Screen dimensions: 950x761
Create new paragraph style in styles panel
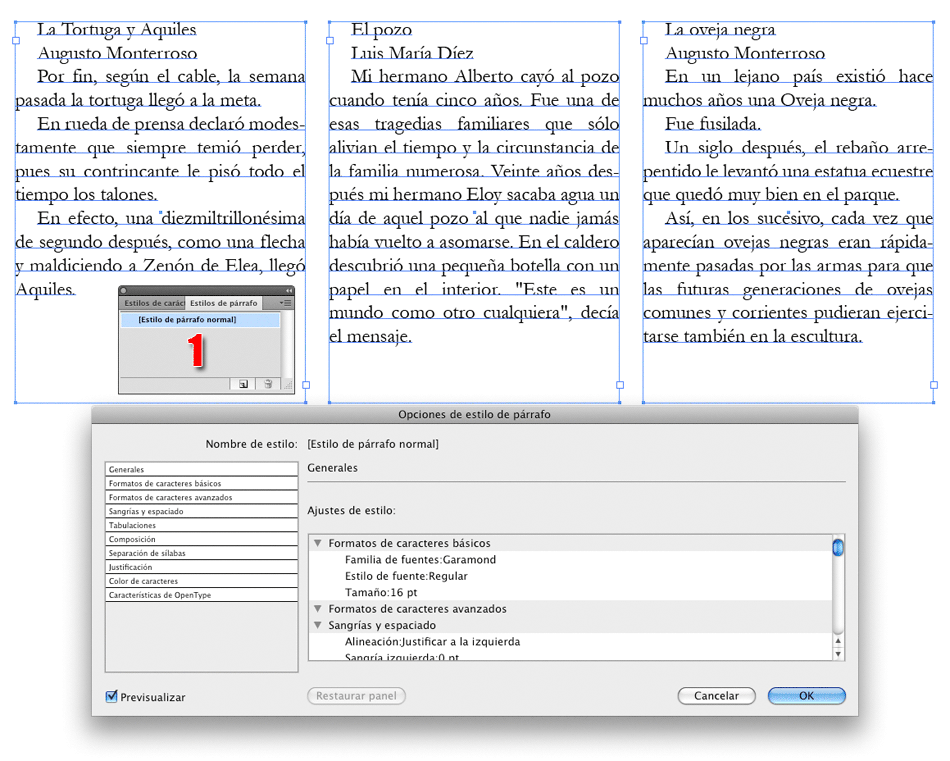(244, 384)
